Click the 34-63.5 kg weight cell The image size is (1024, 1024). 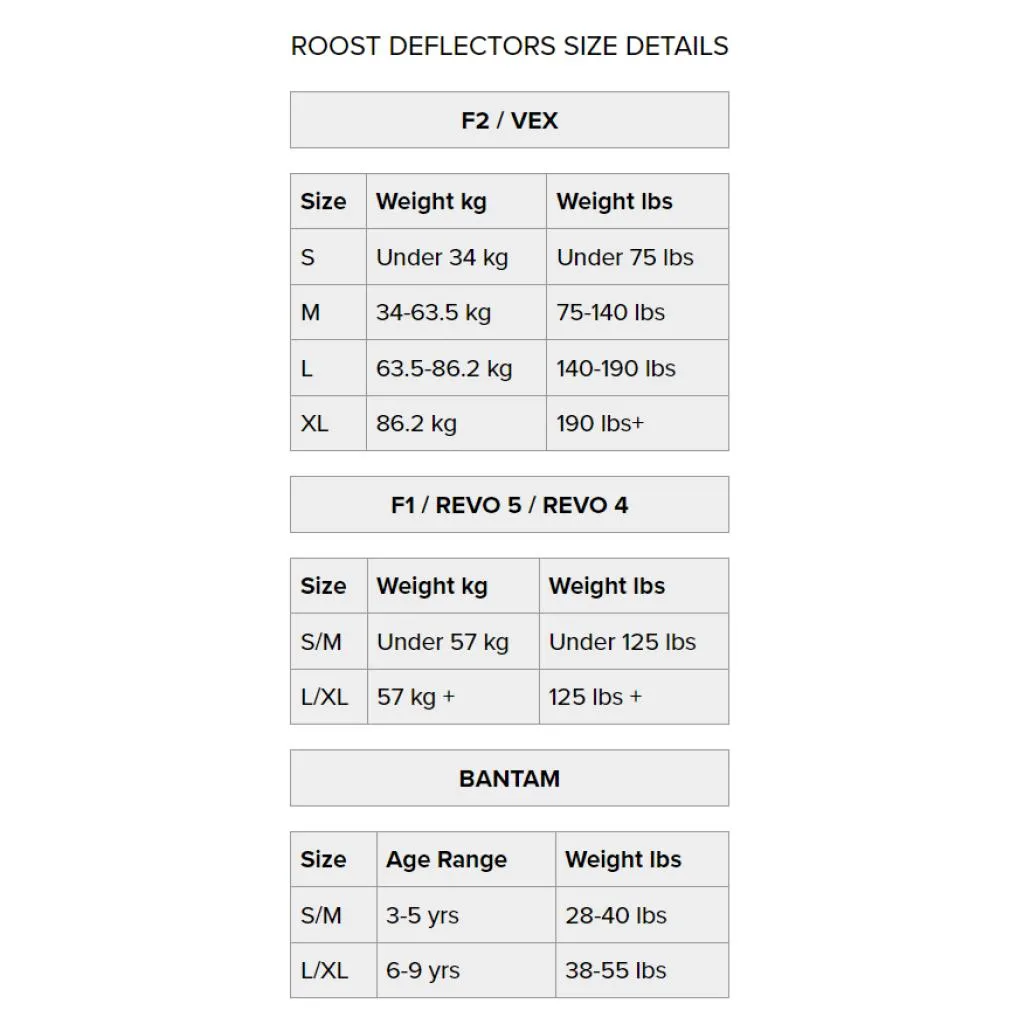click(x=456, y=312)
